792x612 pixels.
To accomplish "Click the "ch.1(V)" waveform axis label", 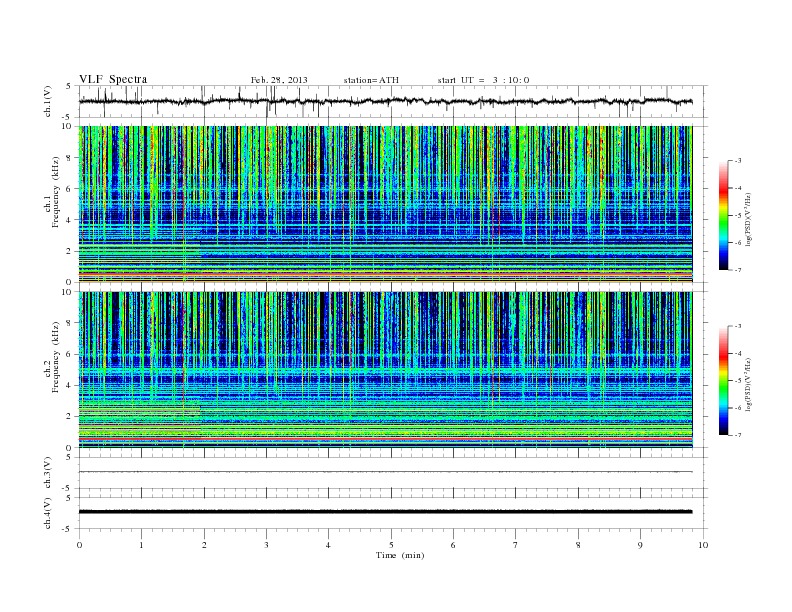I will tap(48, 101).
